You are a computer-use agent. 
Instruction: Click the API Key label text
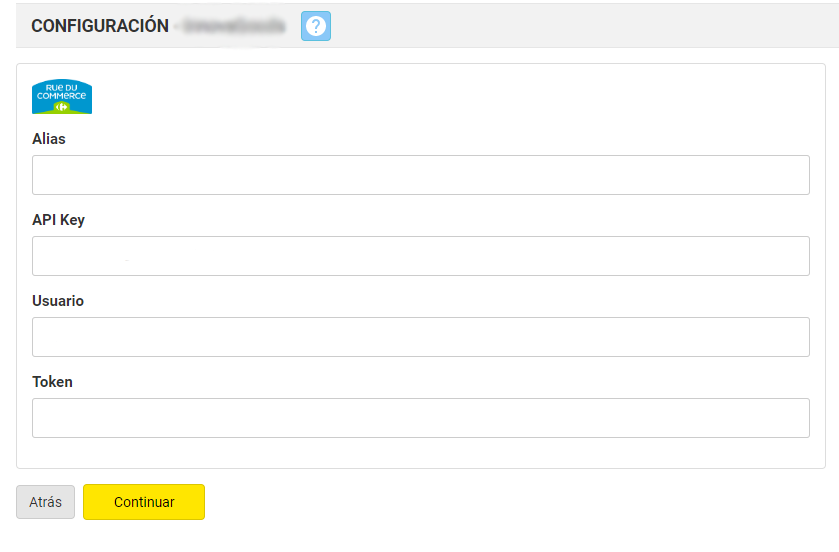coord(58,220)
